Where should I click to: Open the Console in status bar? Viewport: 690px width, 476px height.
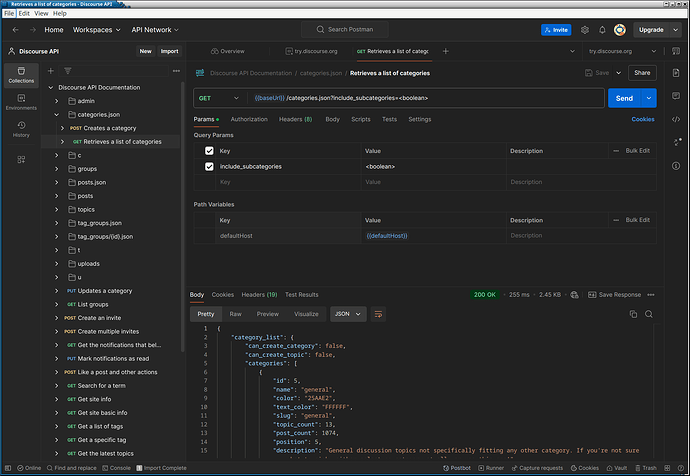point(117,468)
